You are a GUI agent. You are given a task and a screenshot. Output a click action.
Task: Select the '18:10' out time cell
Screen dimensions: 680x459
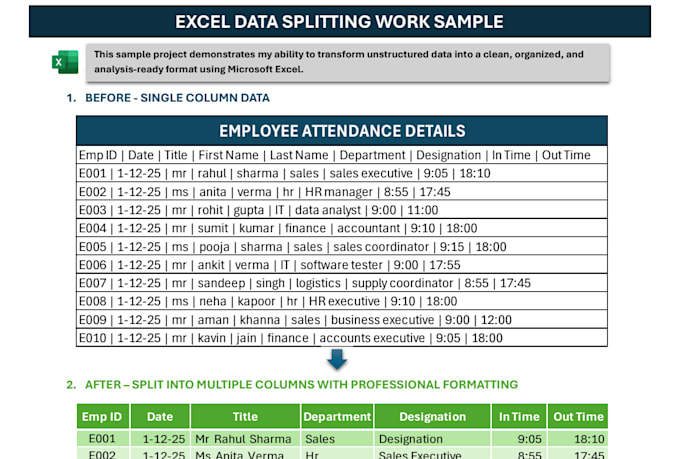[x=578, y=439]
